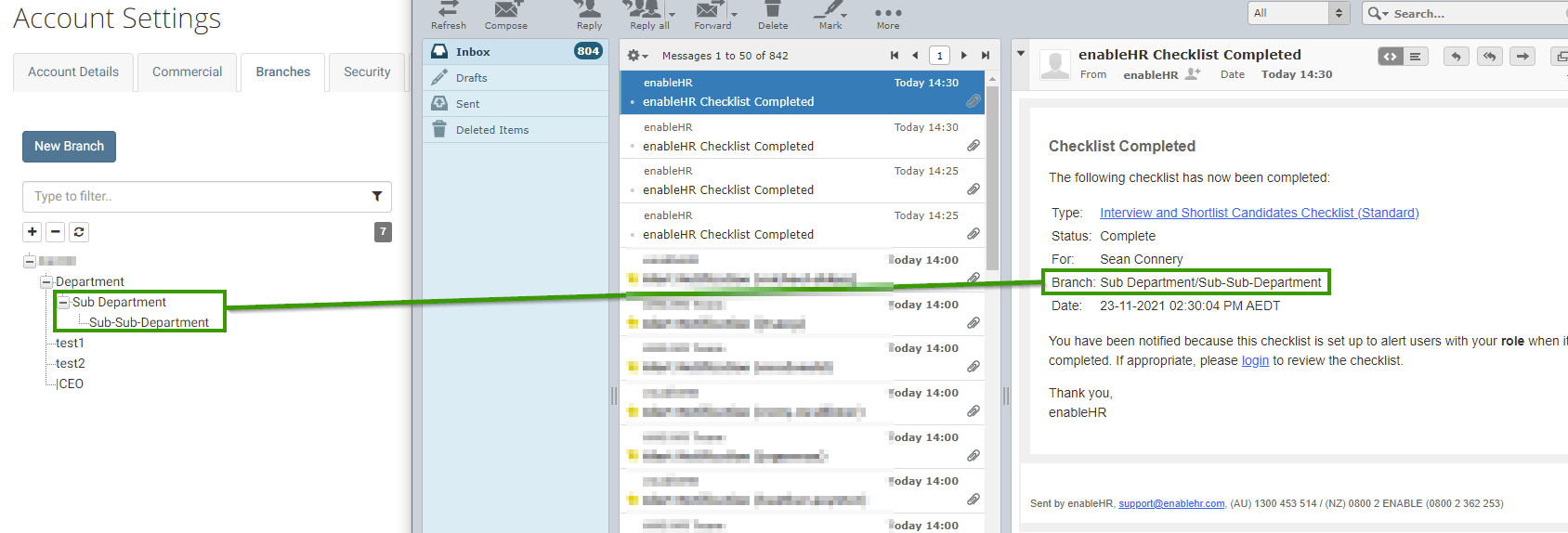
Task: Go to next page of messages
Action: [964, 56]
